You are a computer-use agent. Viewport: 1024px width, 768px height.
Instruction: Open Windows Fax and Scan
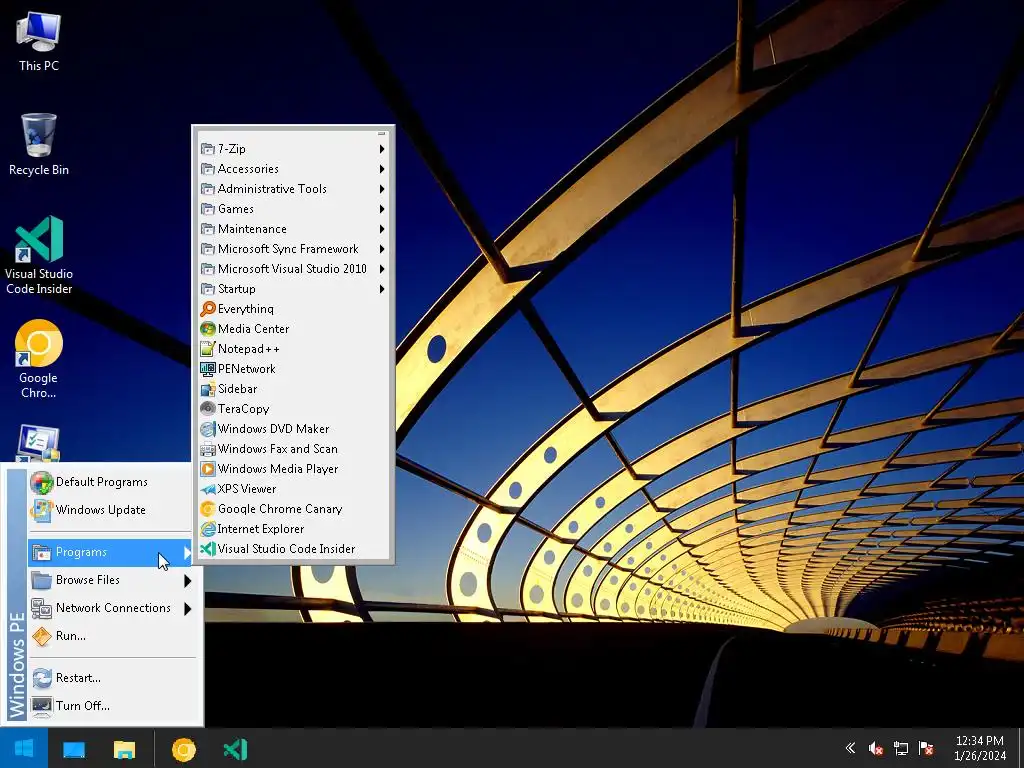click(293, 449)
